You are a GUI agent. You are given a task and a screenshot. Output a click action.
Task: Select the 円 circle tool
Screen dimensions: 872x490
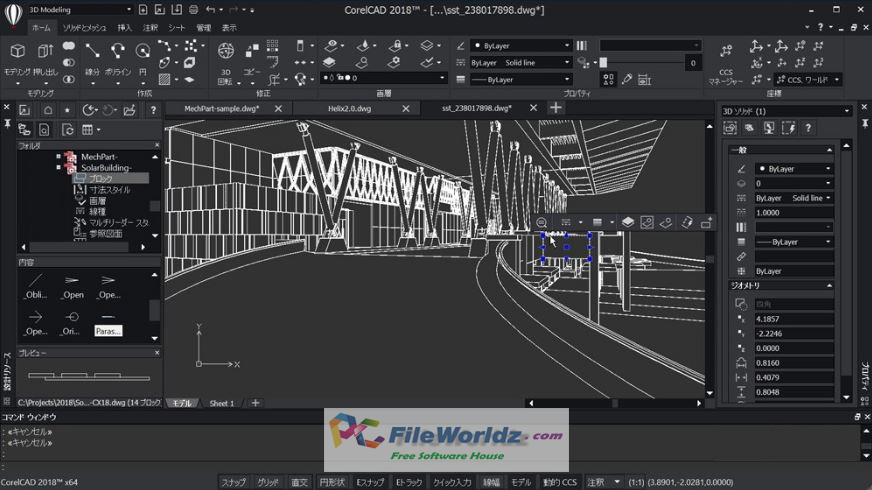pos(143,58)
